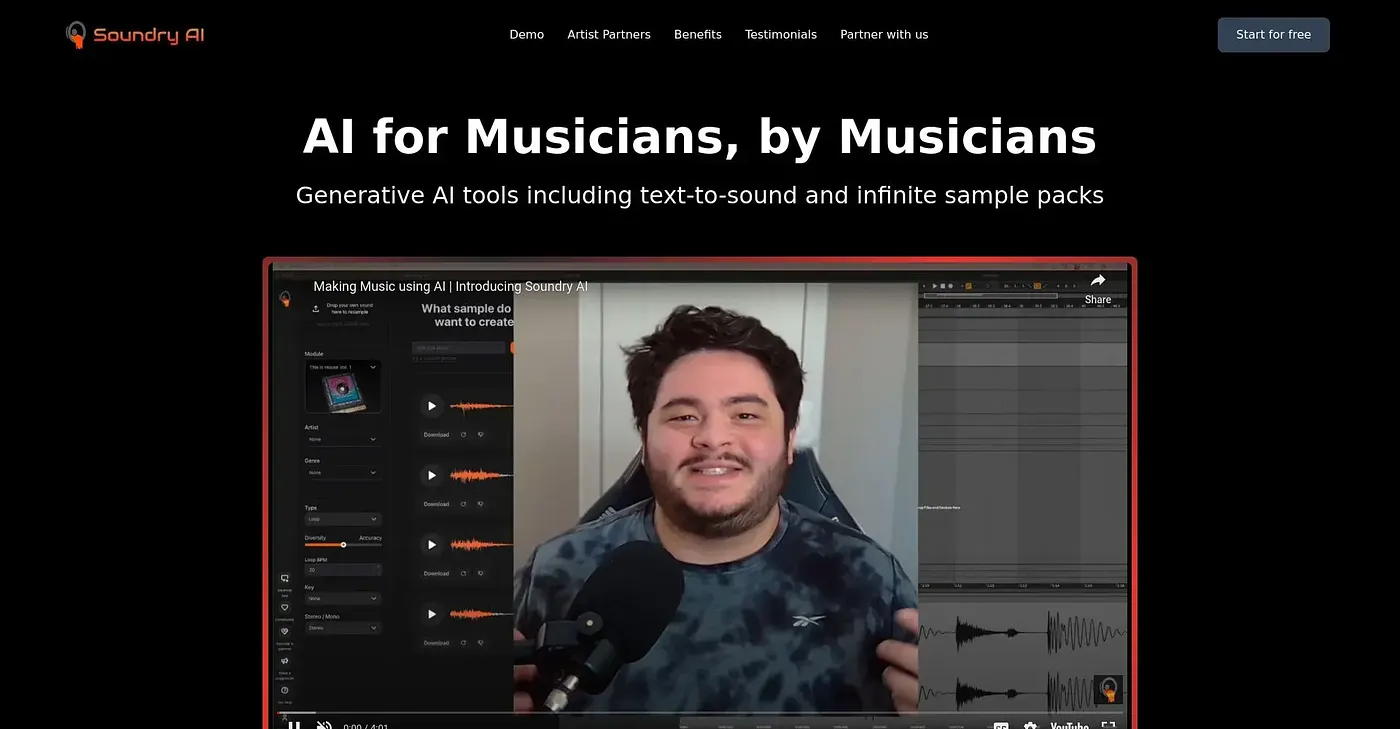Adjust the Diversity Accuracy slider handle

(x=343, y=545)
